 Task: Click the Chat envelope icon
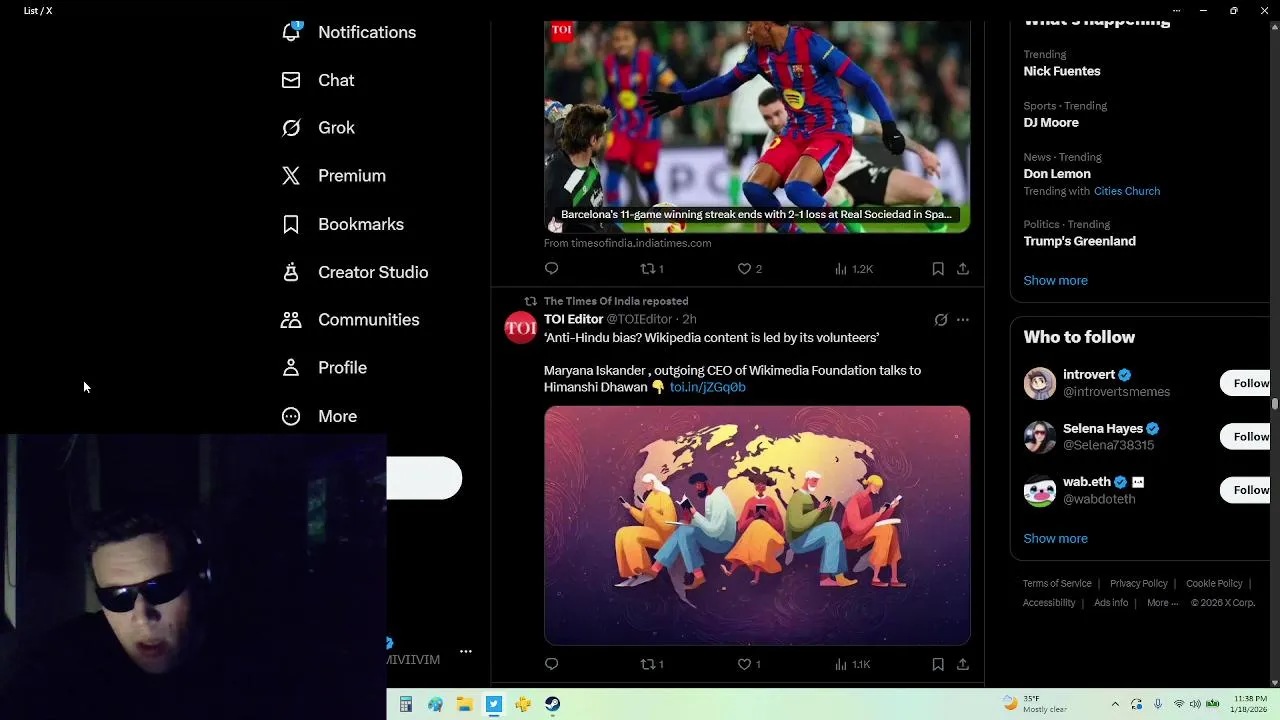tap(291, 80)
